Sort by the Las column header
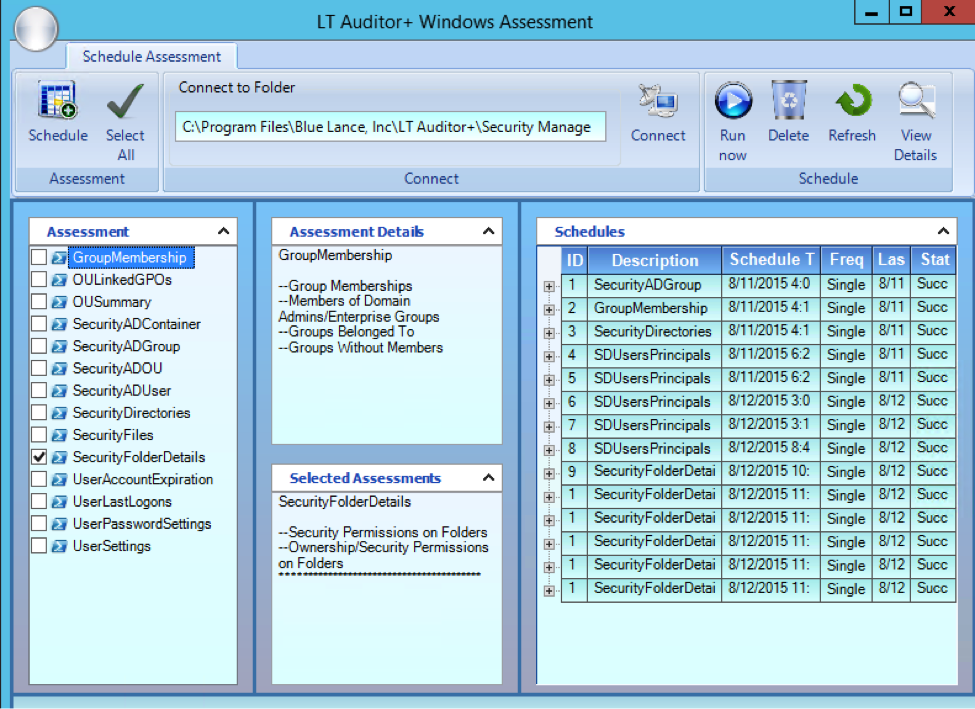The width and height of the screenshot is (975, 709). pyautogui.click(x=891, y=260)
